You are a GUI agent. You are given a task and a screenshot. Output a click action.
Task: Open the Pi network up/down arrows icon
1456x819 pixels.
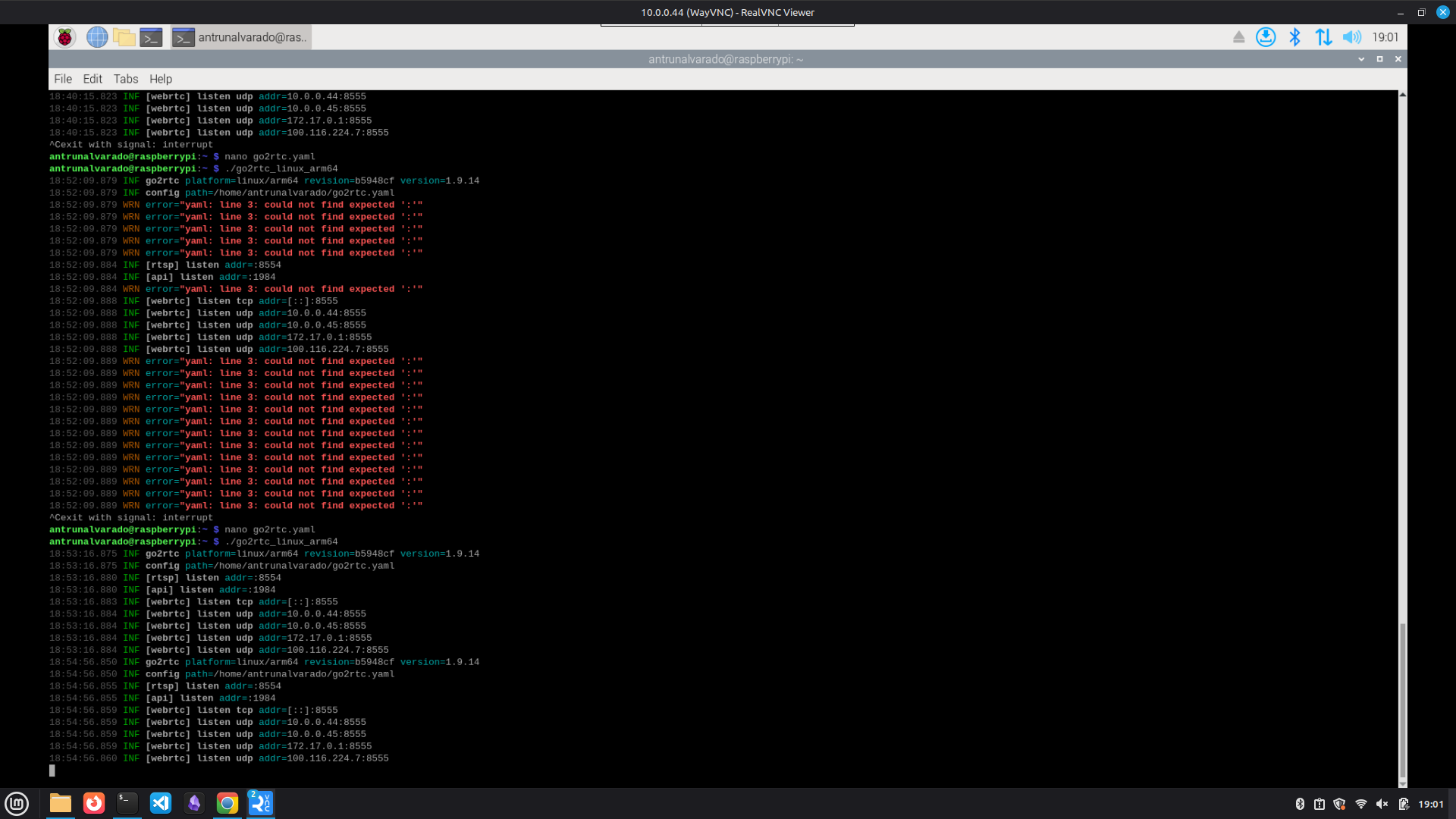(x=1323, y=37)
